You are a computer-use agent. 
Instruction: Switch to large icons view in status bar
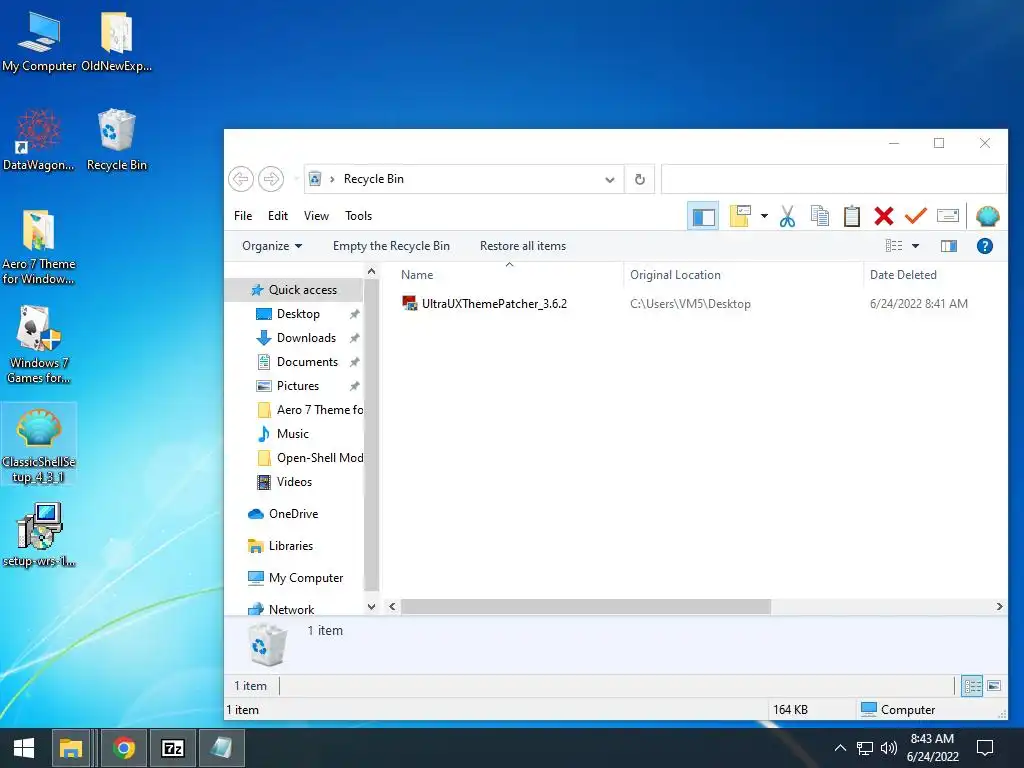coord(994,686)
